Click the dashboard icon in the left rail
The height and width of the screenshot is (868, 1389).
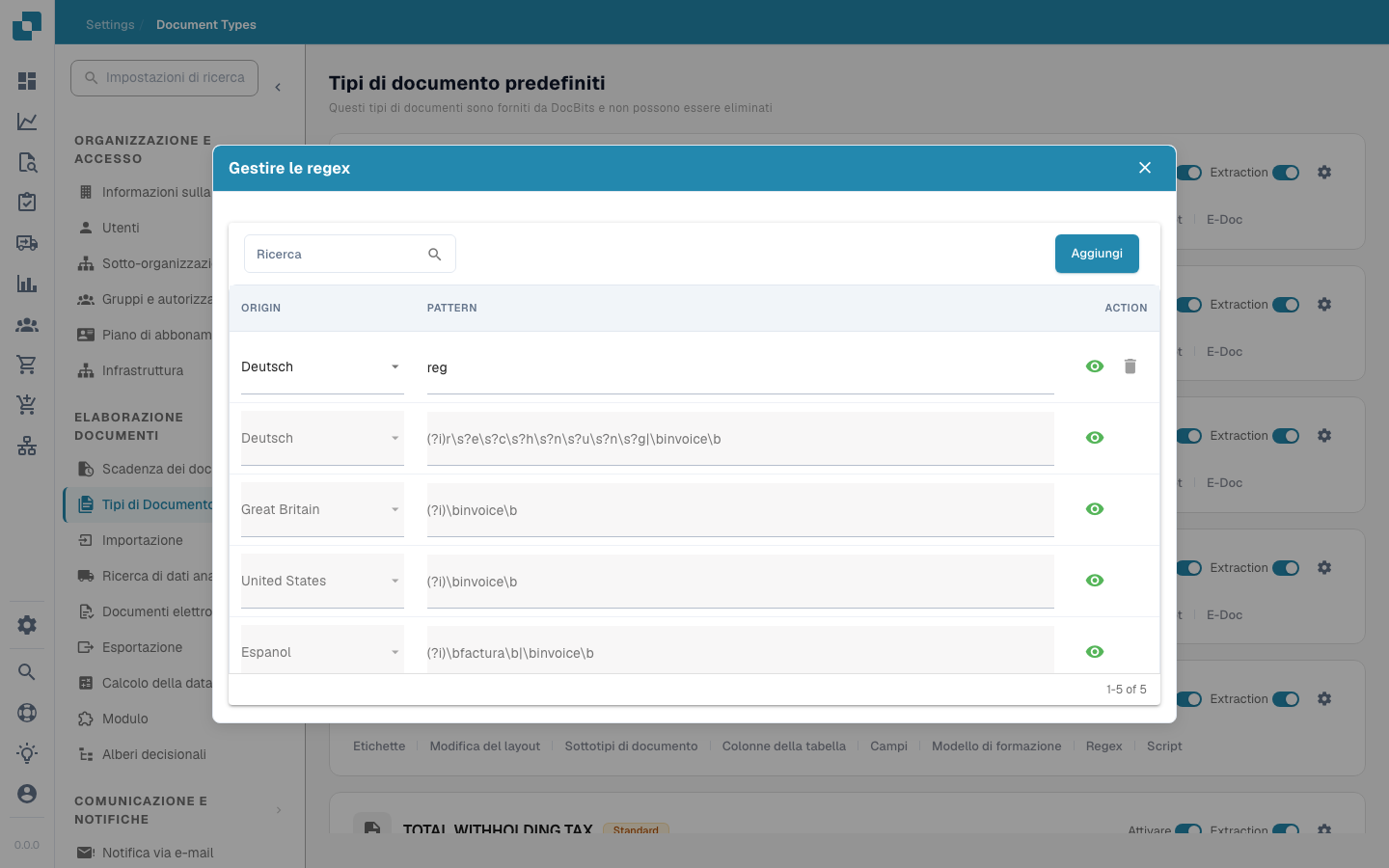click(27, 81)
